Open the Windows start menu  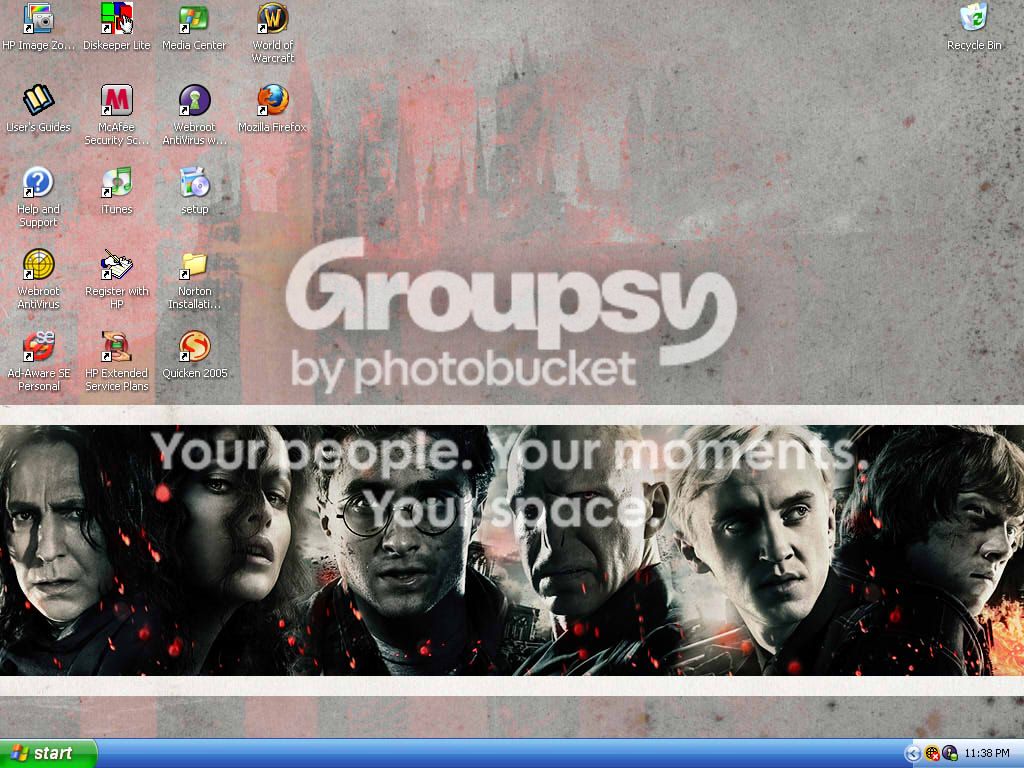coord(48,753)
